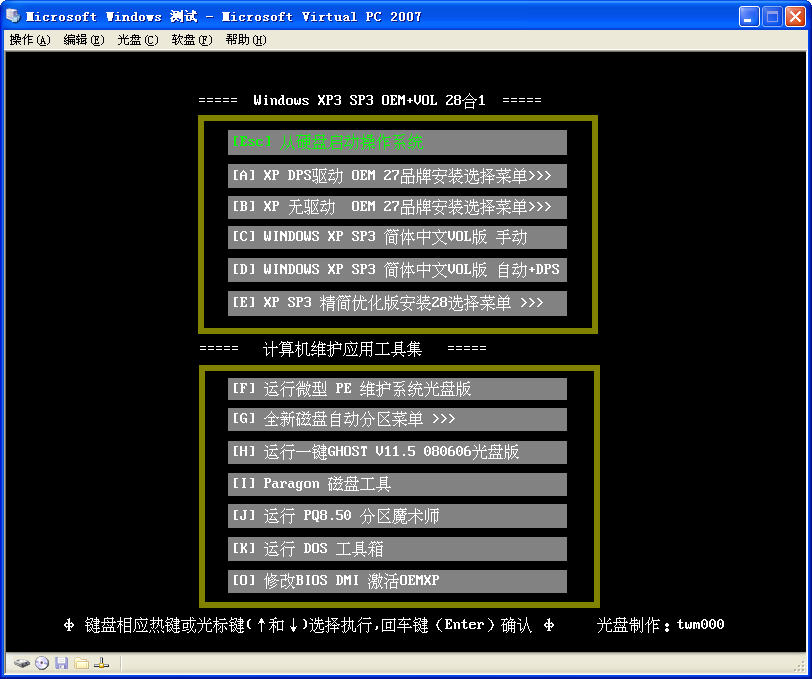
Task: Choose [G] 全新磁盘自动分区菜单 entry
Action: click(397, 419)
